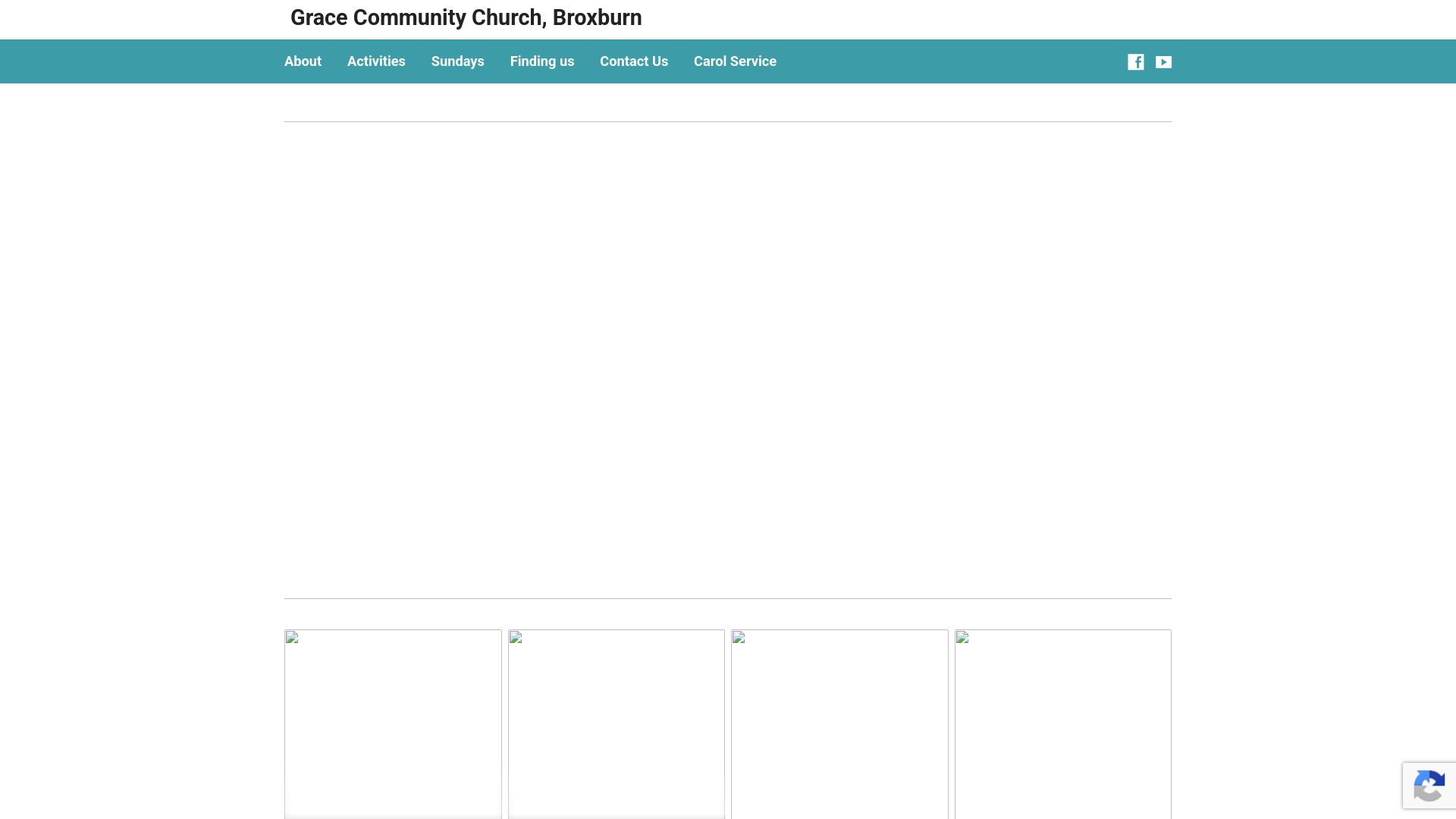Open the church's YouTube channel icon
Image resolution: width=1456 pixels, height=819 pixels.
[1163, 62]
